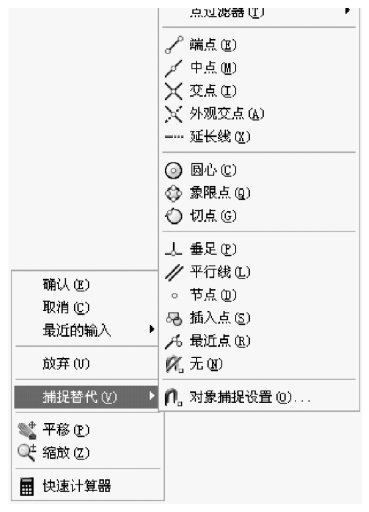This screenshot has width=369, height=512.
Task: Select the 象限点 quadrant snap icon
Action: [x=174, y=193]
